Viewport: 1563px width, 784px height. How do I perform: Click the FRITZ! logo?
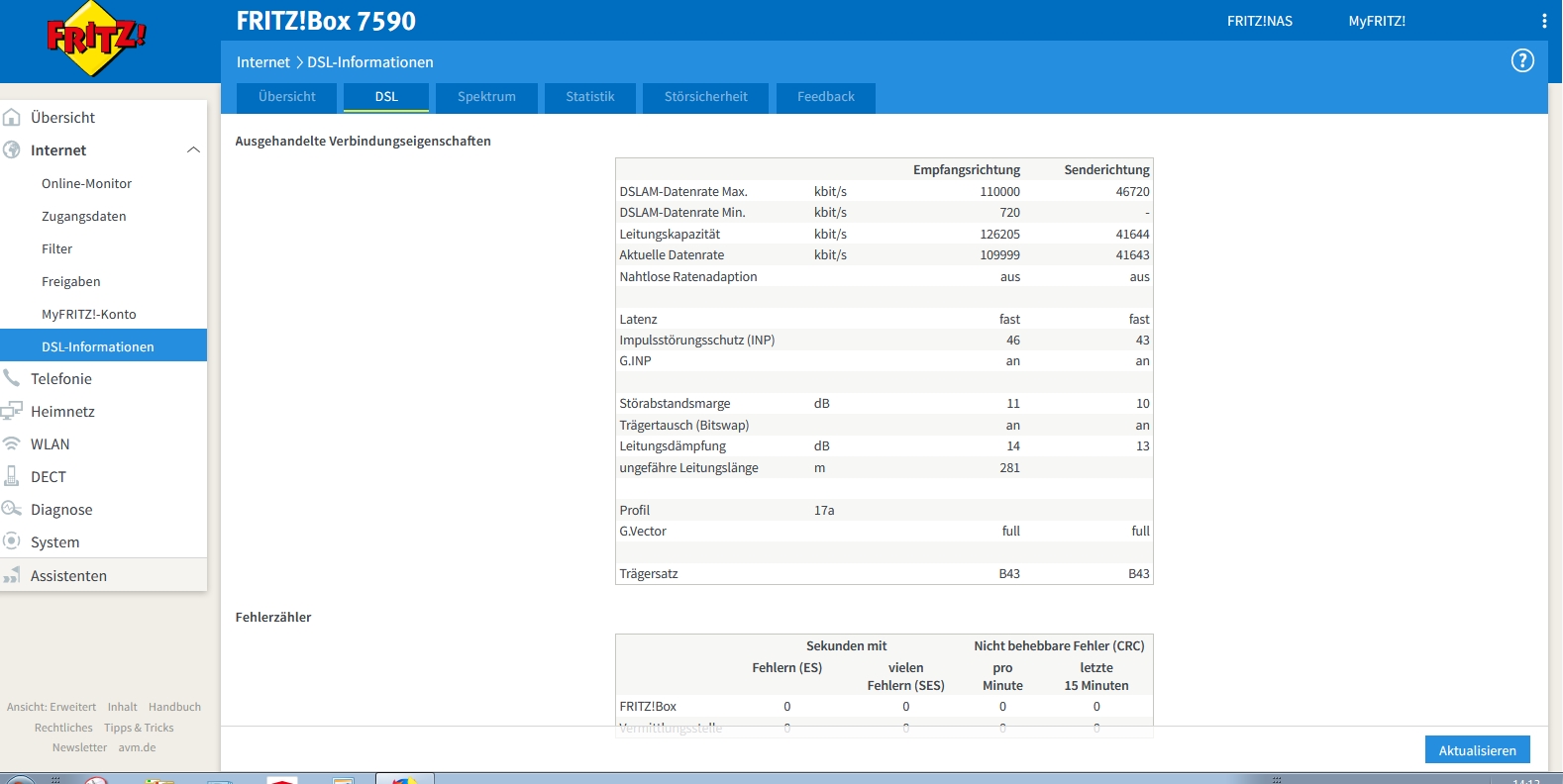tap(96, 39)
